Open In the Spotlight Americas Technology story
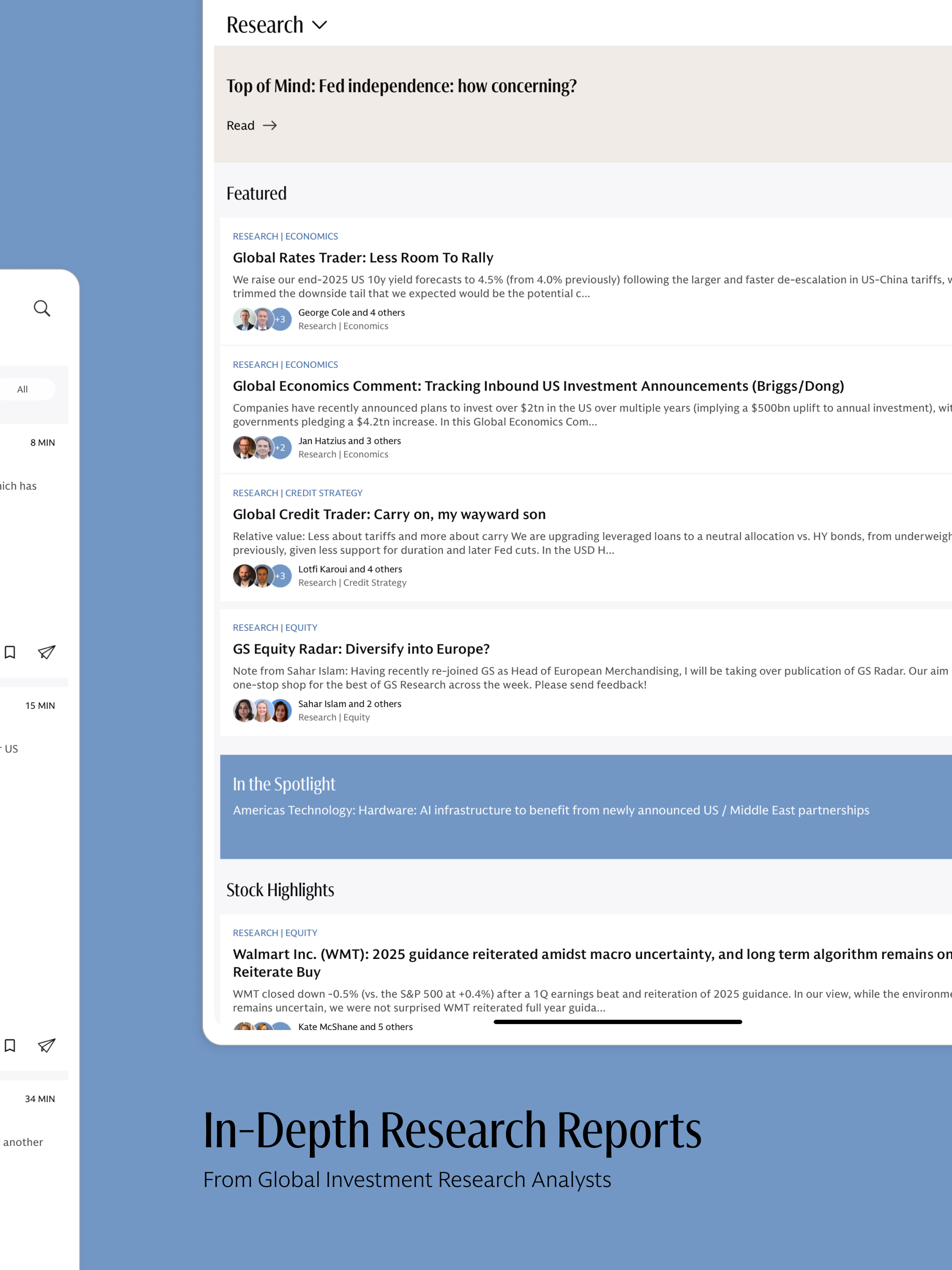Viewport: 952px width, 1270px height. click(550, 810)
